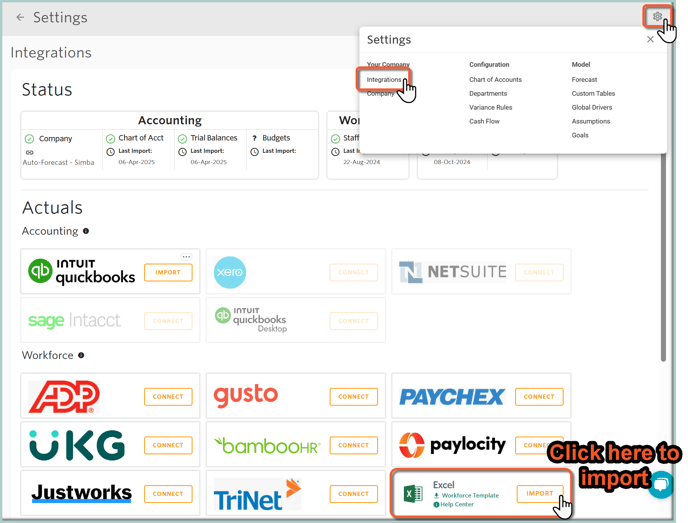
Task: Click the settings gear icon
Action: coord(657,17)
